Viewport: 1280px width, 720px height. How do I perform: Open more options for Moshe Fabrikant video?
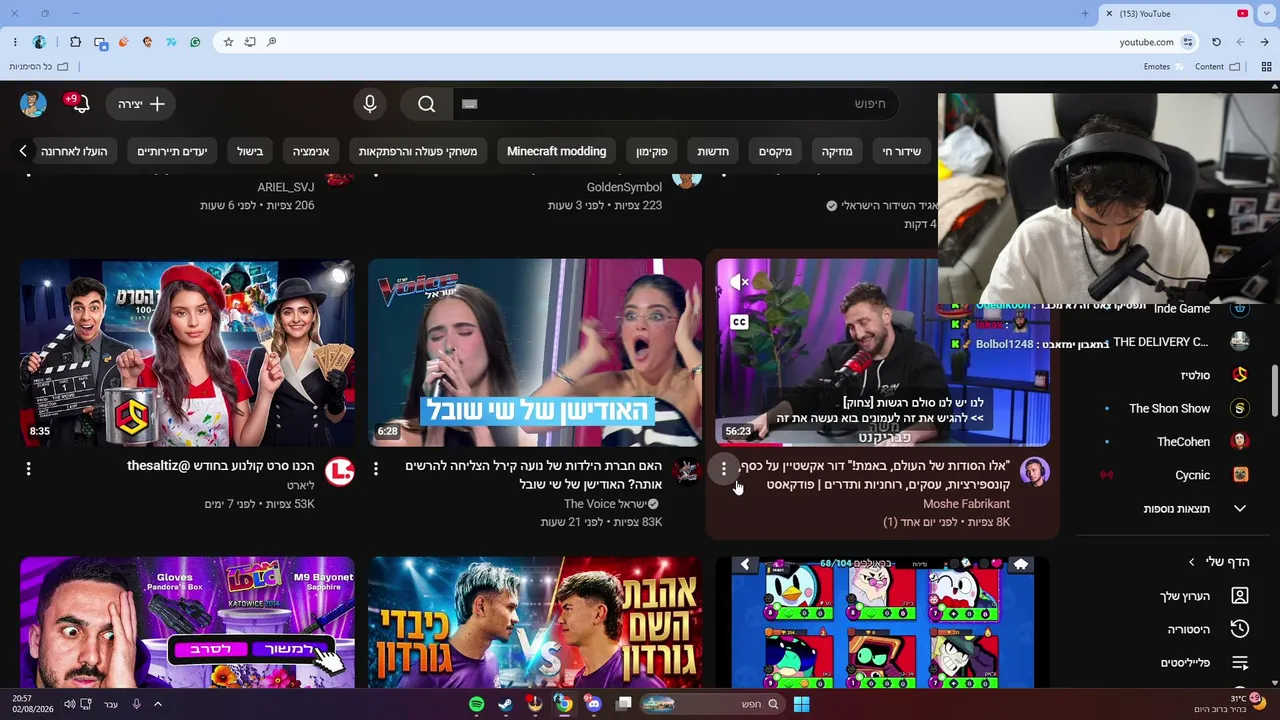tap(724, 468)
